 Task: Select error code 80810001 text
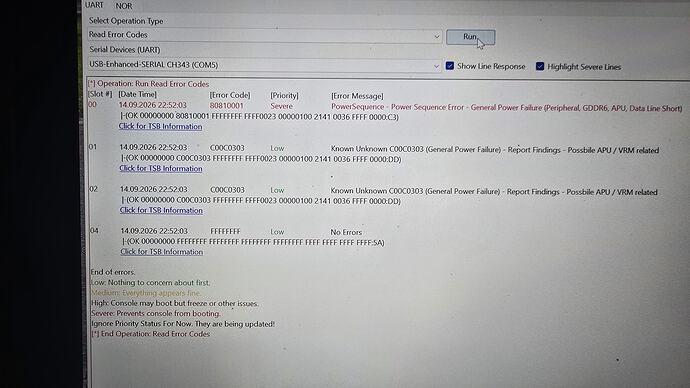point(227,106)
